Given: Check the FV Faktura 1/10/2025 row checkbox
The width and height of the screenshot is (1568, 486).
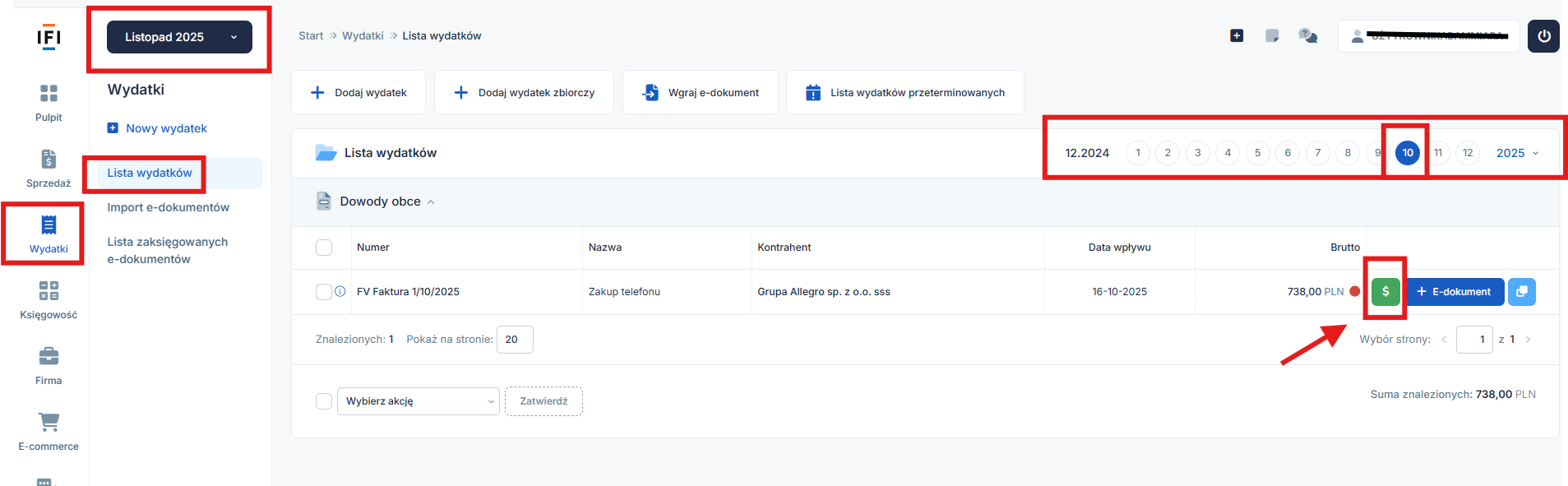Looking at the screenshot, I should [x=324, y=292].
